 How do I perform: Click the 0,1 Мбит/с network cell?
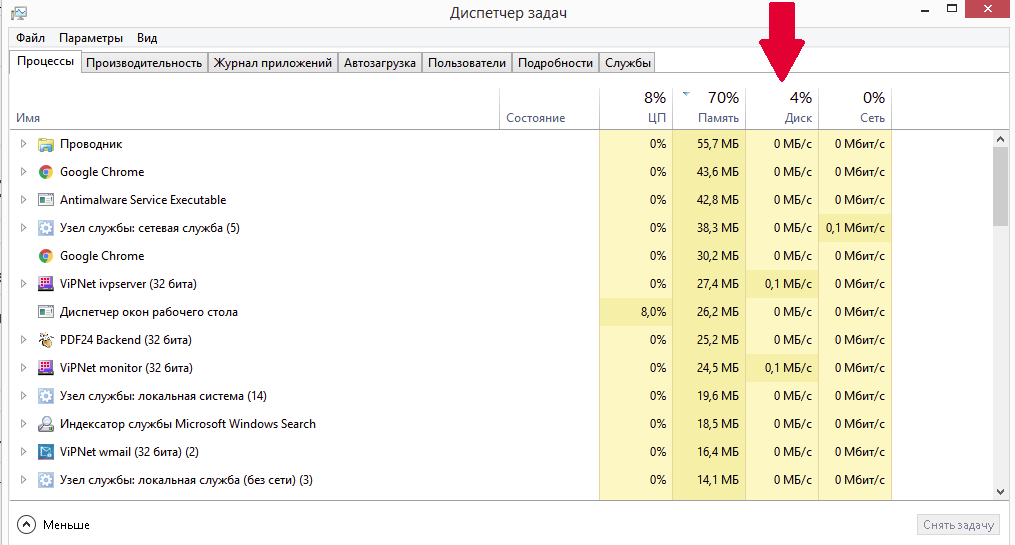856,228
